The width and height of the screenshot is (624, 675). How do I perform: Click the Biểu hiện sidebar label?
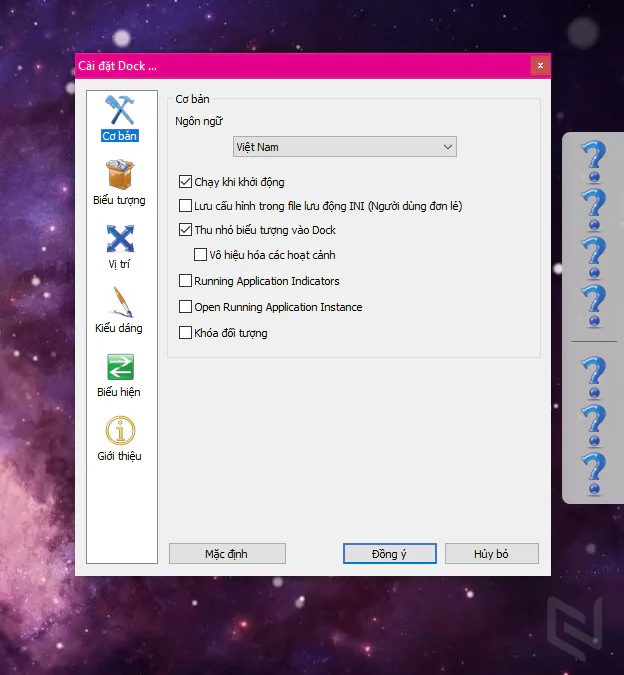click(119, 392)
